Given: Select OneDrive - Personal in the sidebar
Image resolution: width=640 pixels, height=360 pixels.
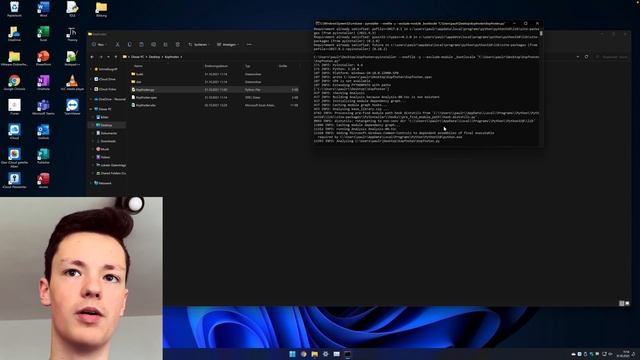Looking at the screenshot, I should (109, 99).
